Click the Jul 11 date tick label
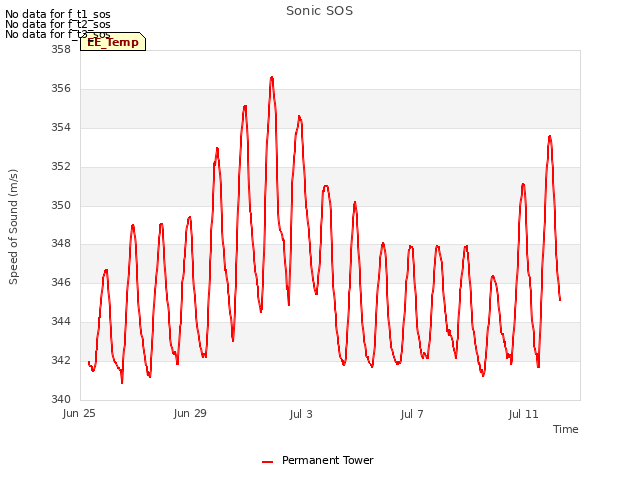Viewport: 640px width, 480px height. 523,414
